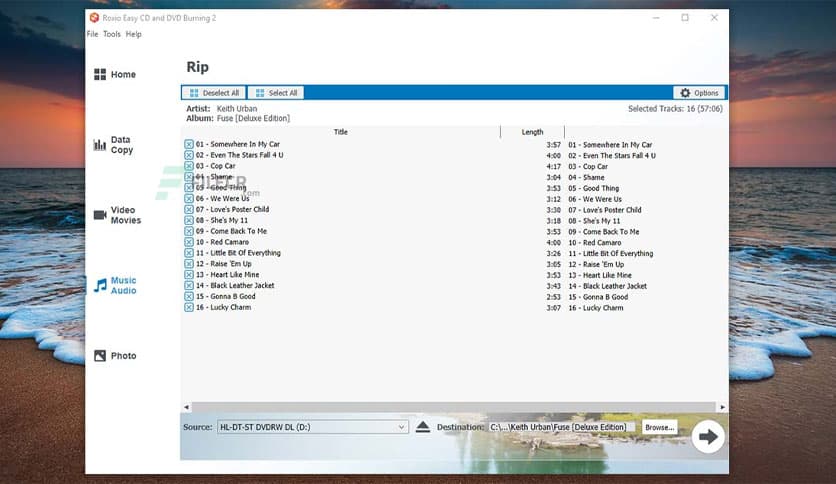Viewport: 836px width, 484px height.
Task: Click the Title column header
Action: point(341,132)
